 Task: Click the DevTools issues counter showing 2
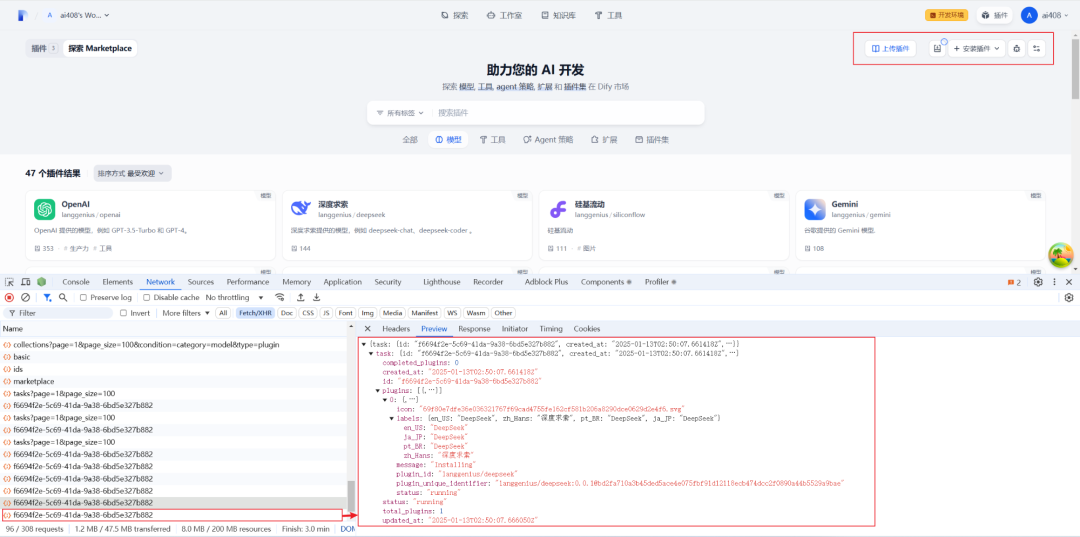pos(1014,282)
